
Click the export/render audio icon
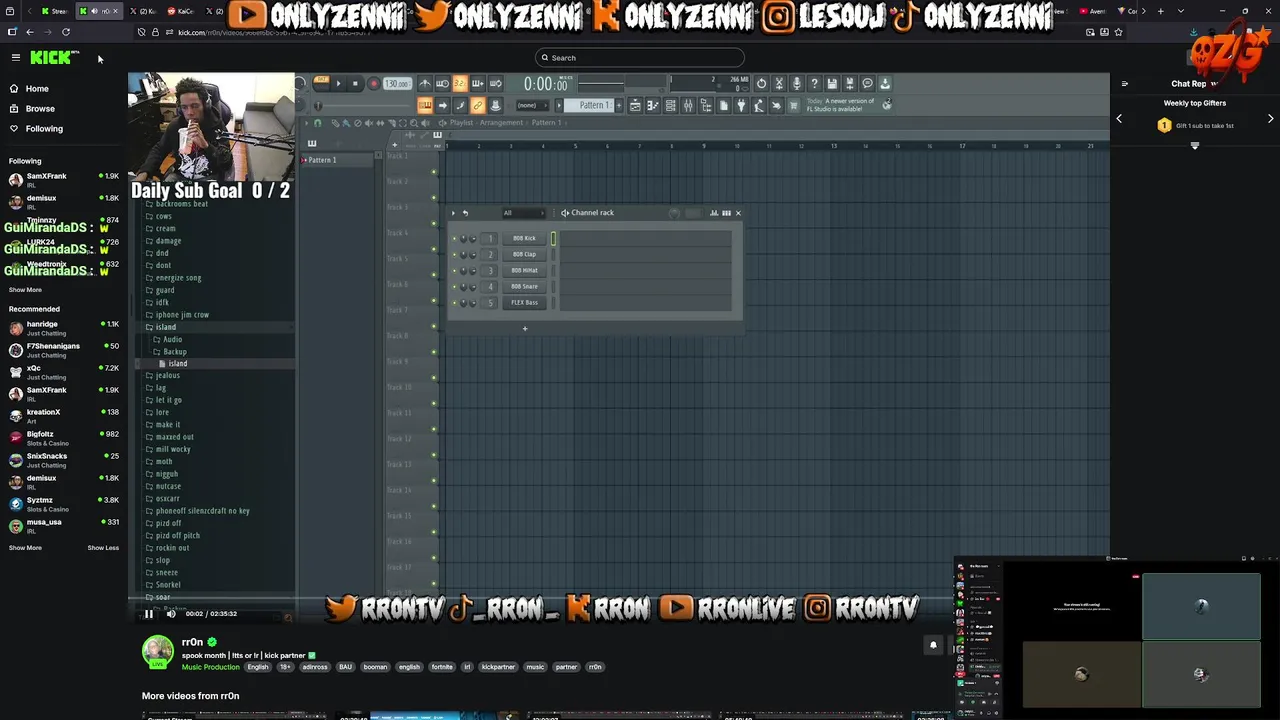849,83
